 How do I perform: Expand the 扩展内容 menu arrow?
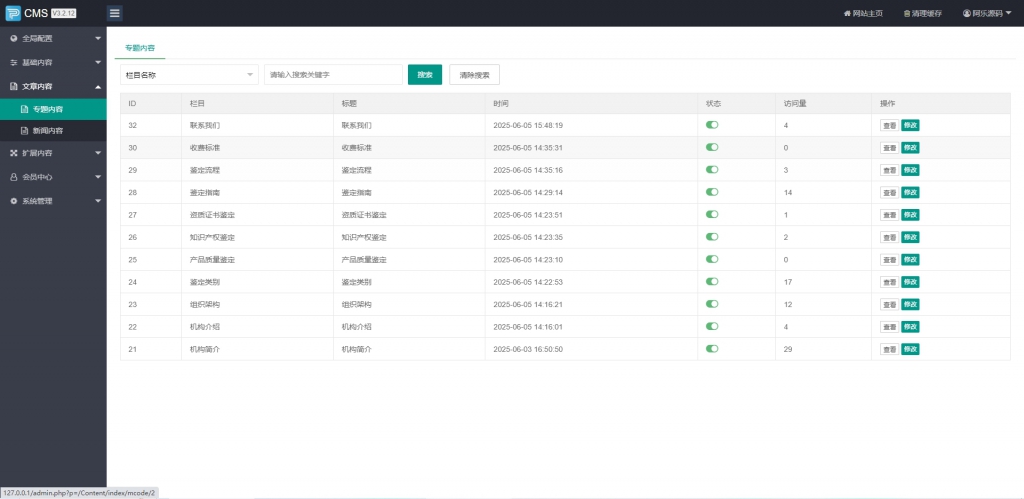point(98,153)
